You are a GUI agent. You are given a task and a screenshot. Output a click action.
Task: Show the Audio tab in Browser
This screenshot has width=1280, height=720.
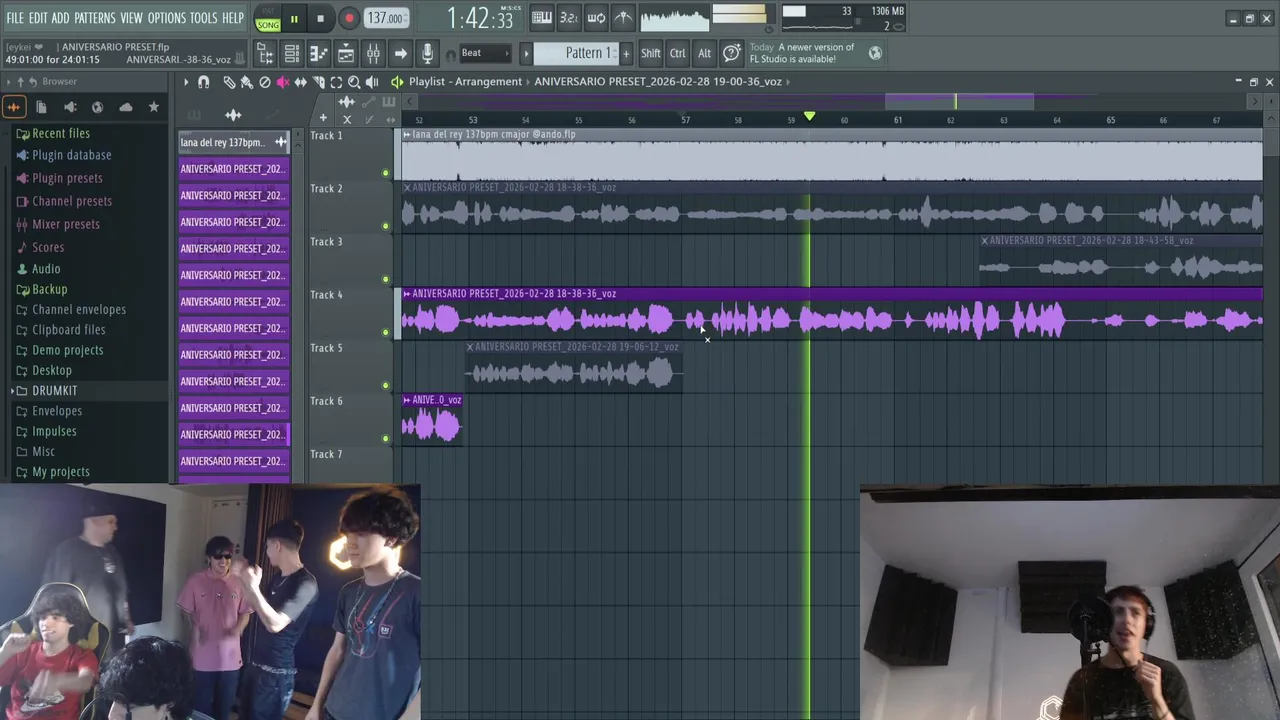click(x=14, y=107)
